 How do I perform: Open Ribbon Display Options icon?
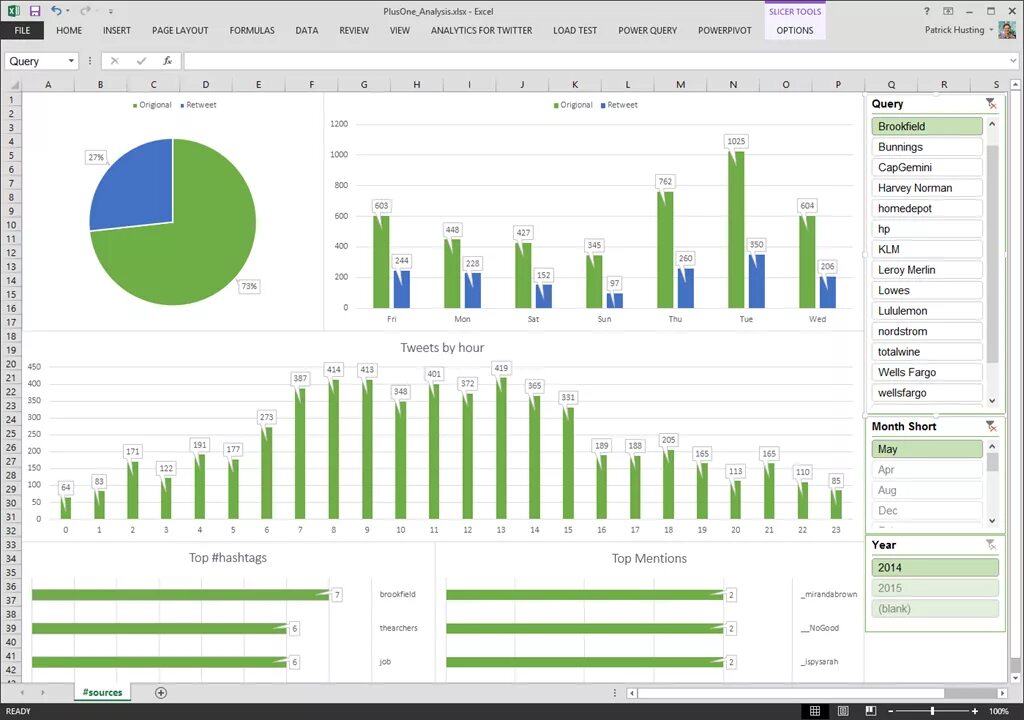(x=948, y=11)
